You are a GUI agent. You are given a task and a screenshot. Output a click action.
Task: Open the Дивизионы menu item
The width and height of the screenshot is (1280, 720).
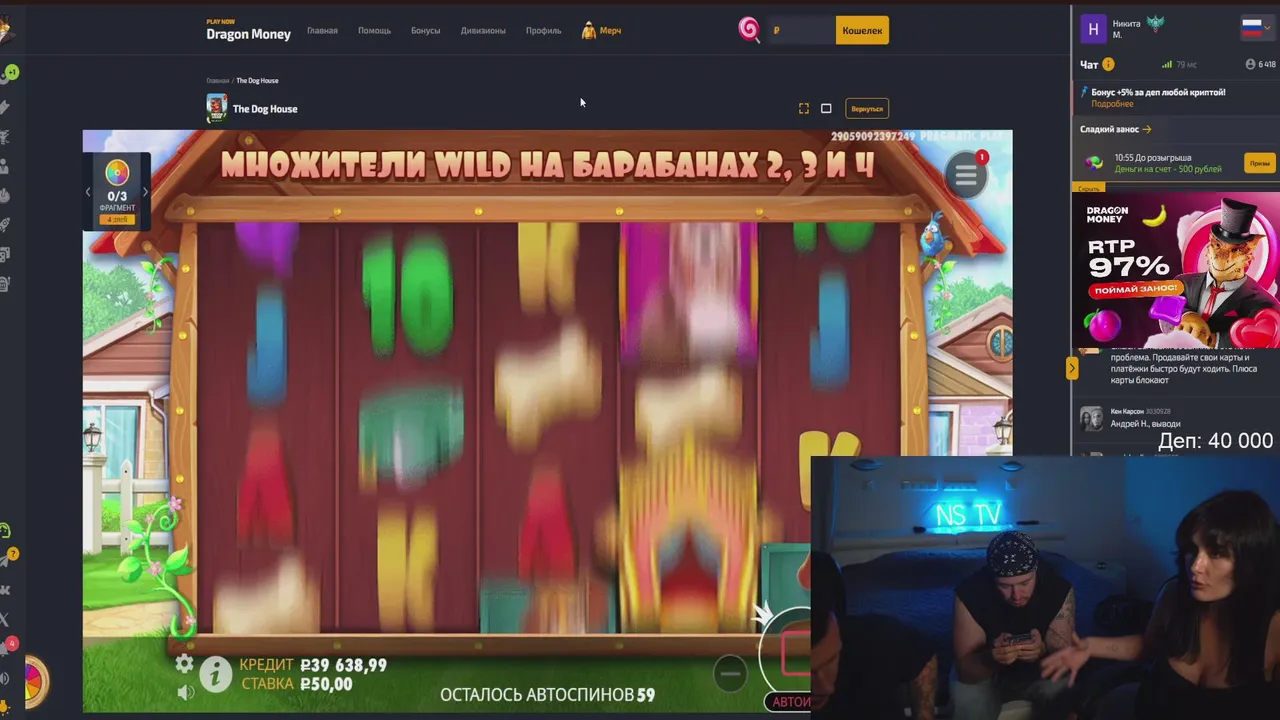483,30
